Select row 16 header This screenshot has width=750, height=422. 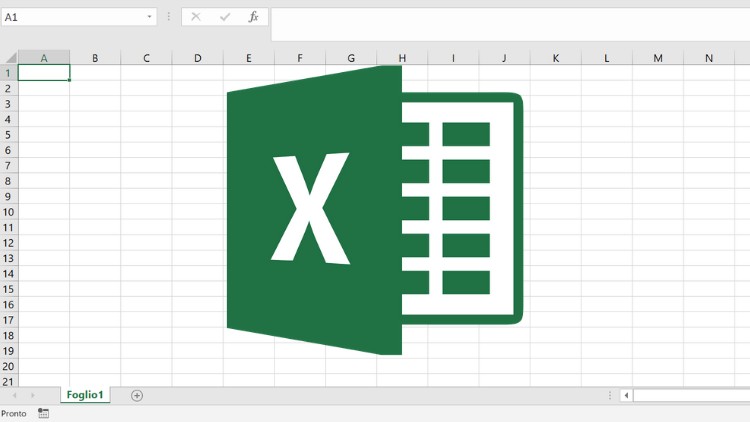pos(9,304)
